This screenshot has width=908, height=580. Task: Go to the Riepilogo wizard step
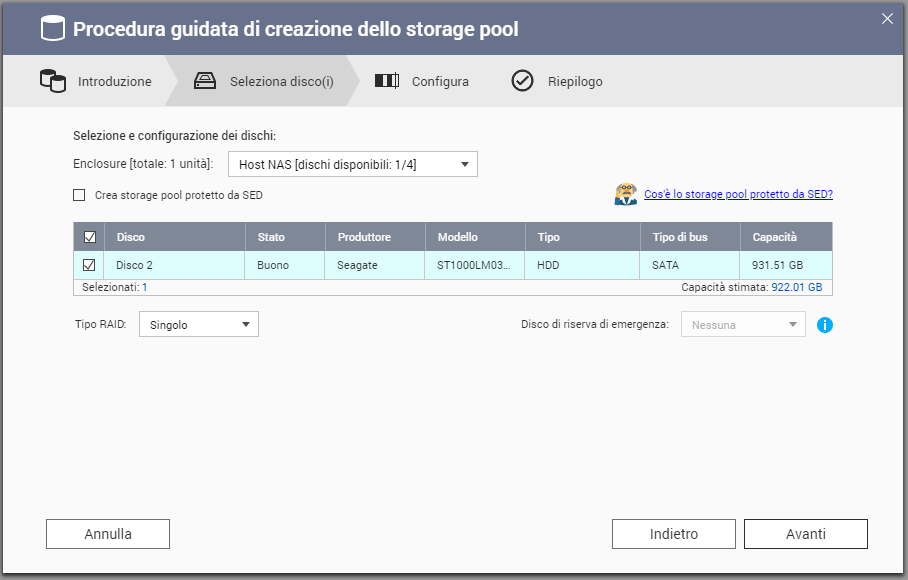pos(574,82)
